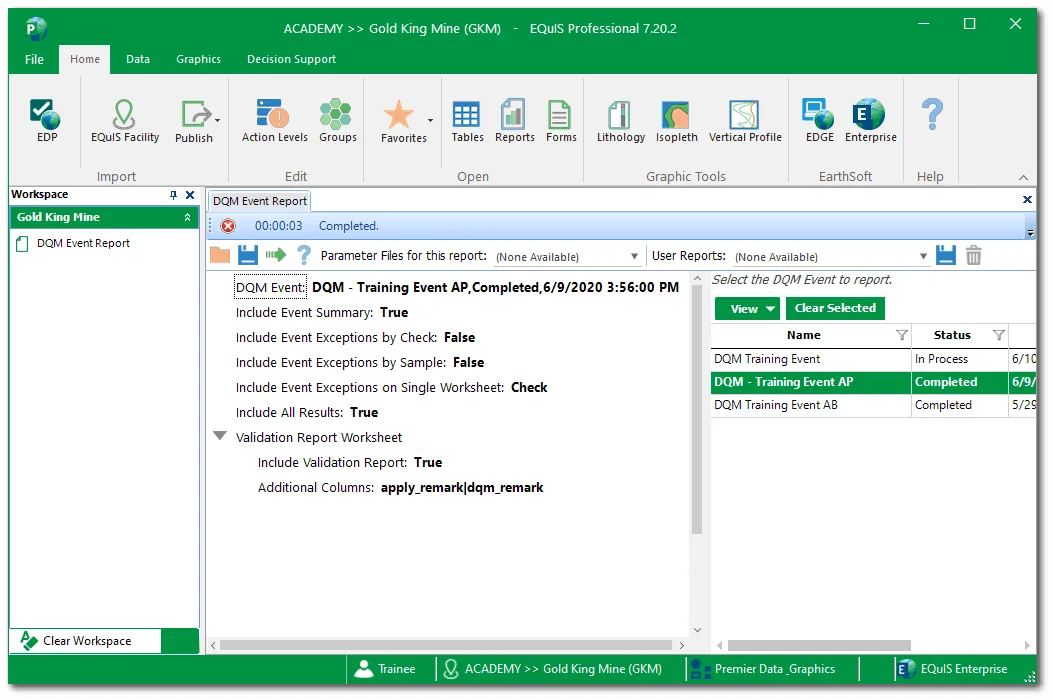Image resolution: width=1053 pixels, height=700 pixels.
Task: Launch the Vertical Profile tool
Action: [745, 121]
